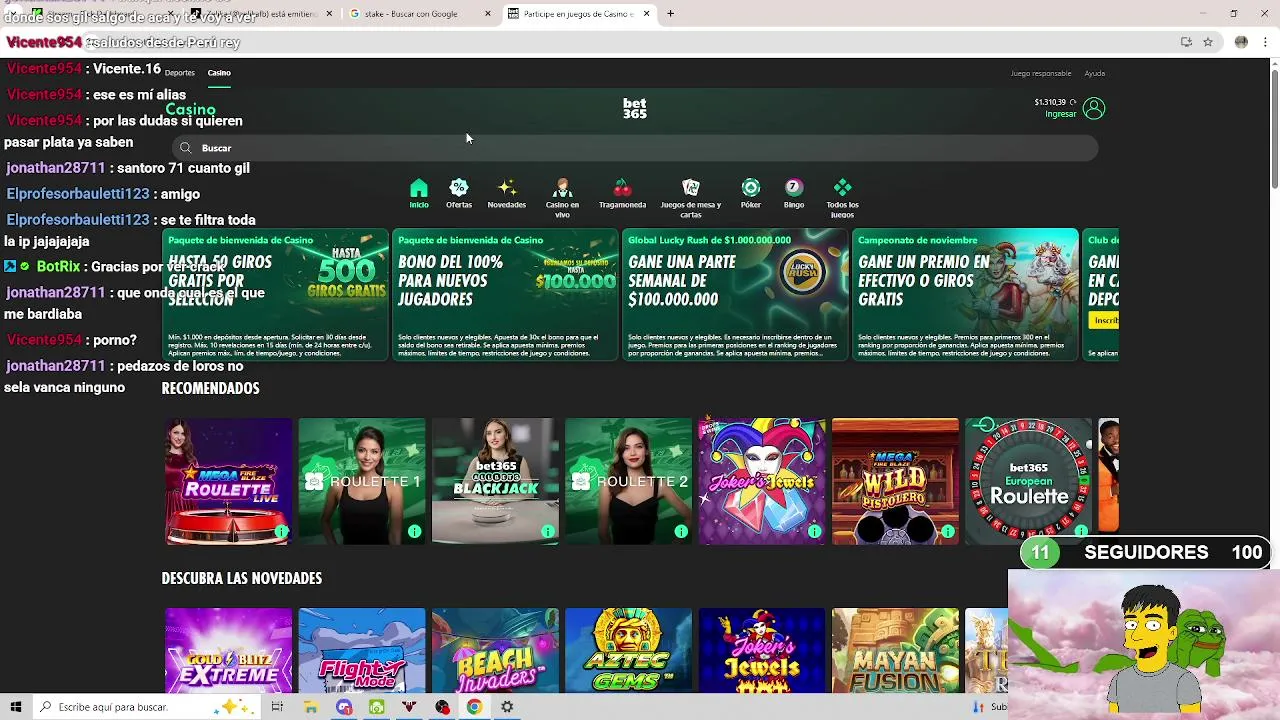The width and height of the screenshot is (1280, 720).
Task: Click the install app icon in address bar
Action: [1186, 42]
